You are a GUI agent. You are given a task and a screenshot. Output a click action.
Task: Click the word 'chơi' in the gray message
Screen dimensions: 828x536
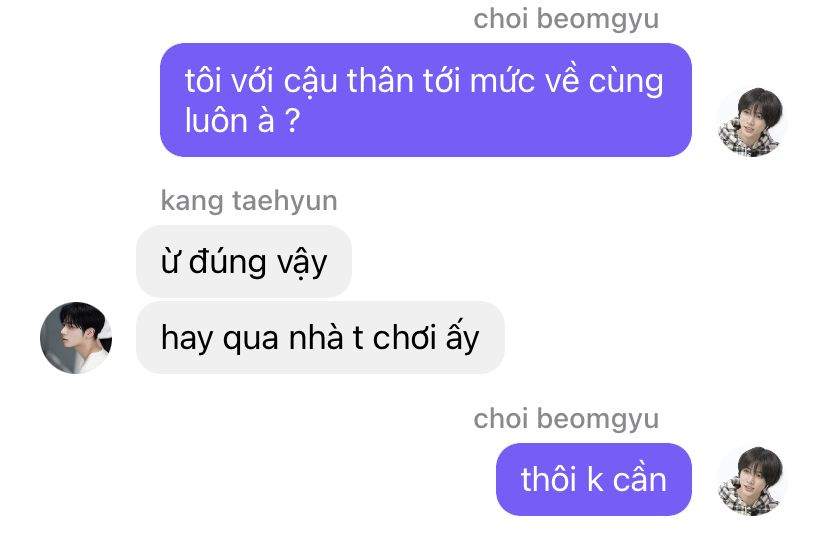(x=404, y=337)
